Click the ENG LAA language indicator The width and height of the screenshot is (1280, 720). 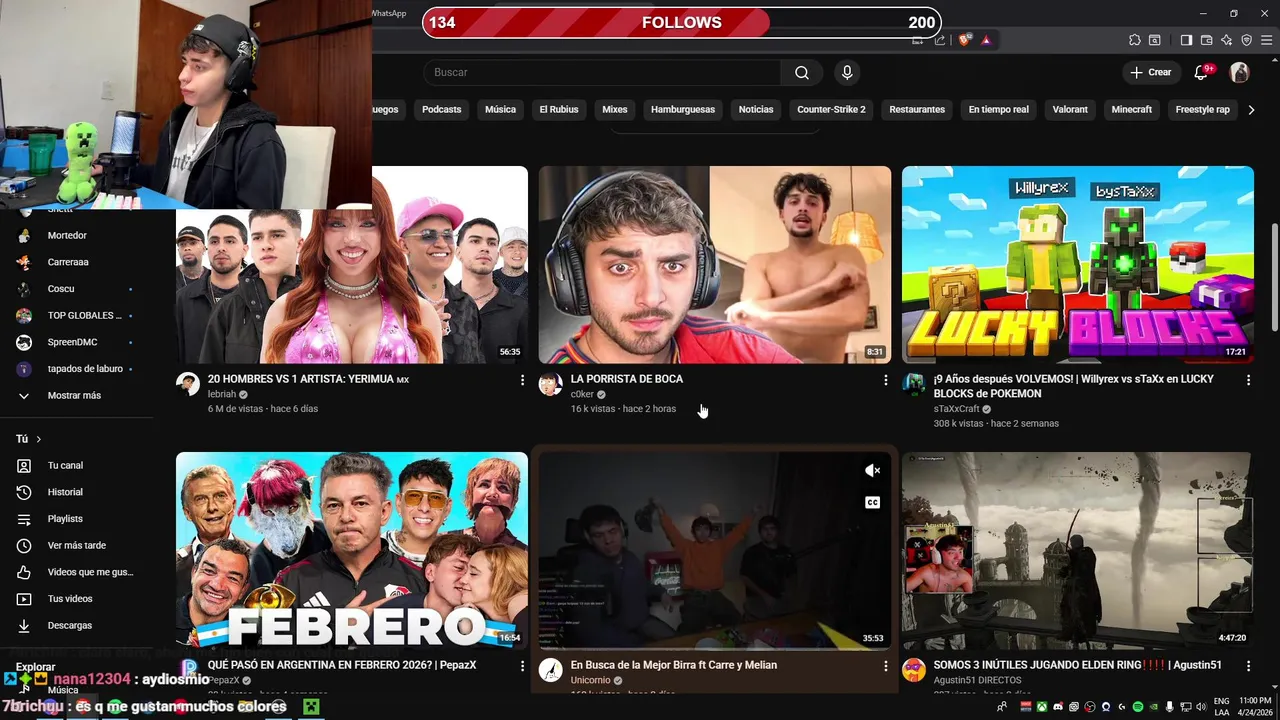coord(1222,707)
